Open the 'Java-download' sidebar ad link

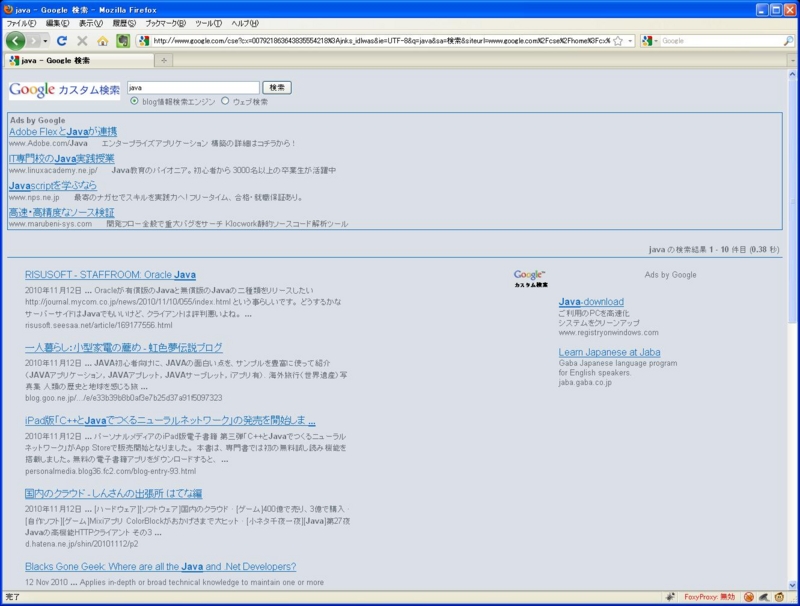591,301
